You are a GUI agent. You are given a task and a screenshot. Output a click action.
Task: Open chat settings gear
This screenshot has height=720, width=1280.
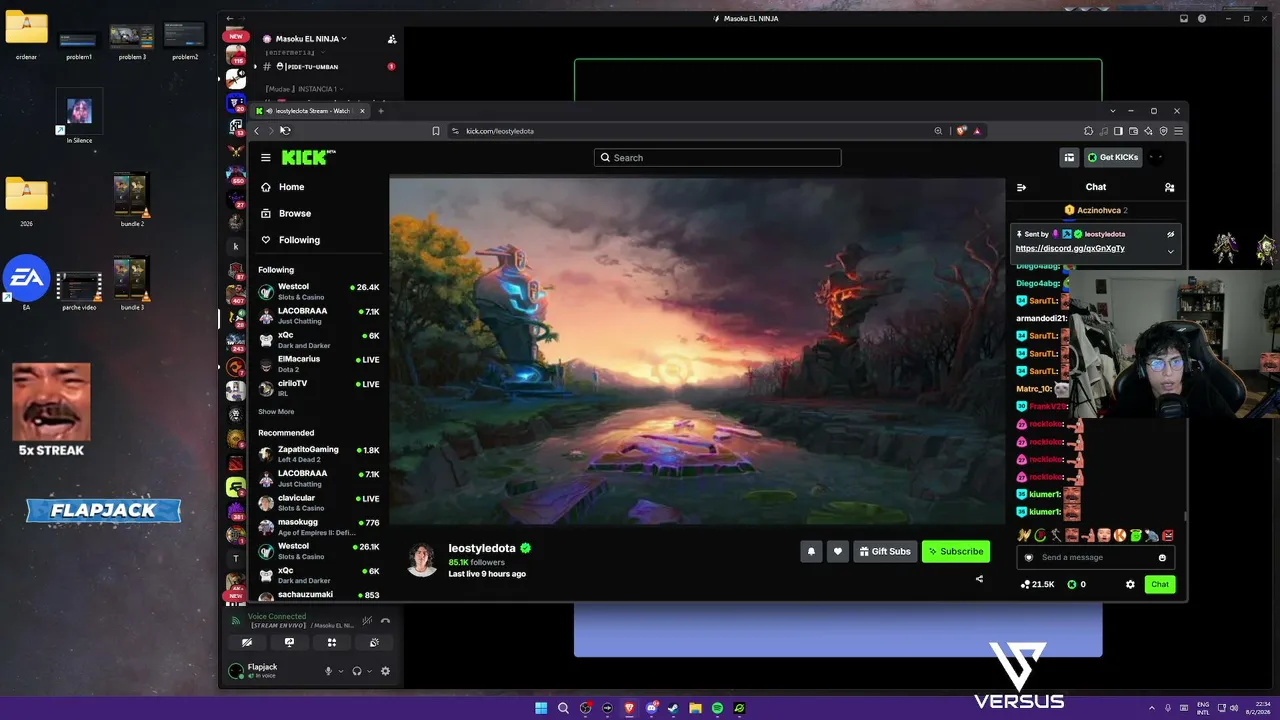(1130, 584)
